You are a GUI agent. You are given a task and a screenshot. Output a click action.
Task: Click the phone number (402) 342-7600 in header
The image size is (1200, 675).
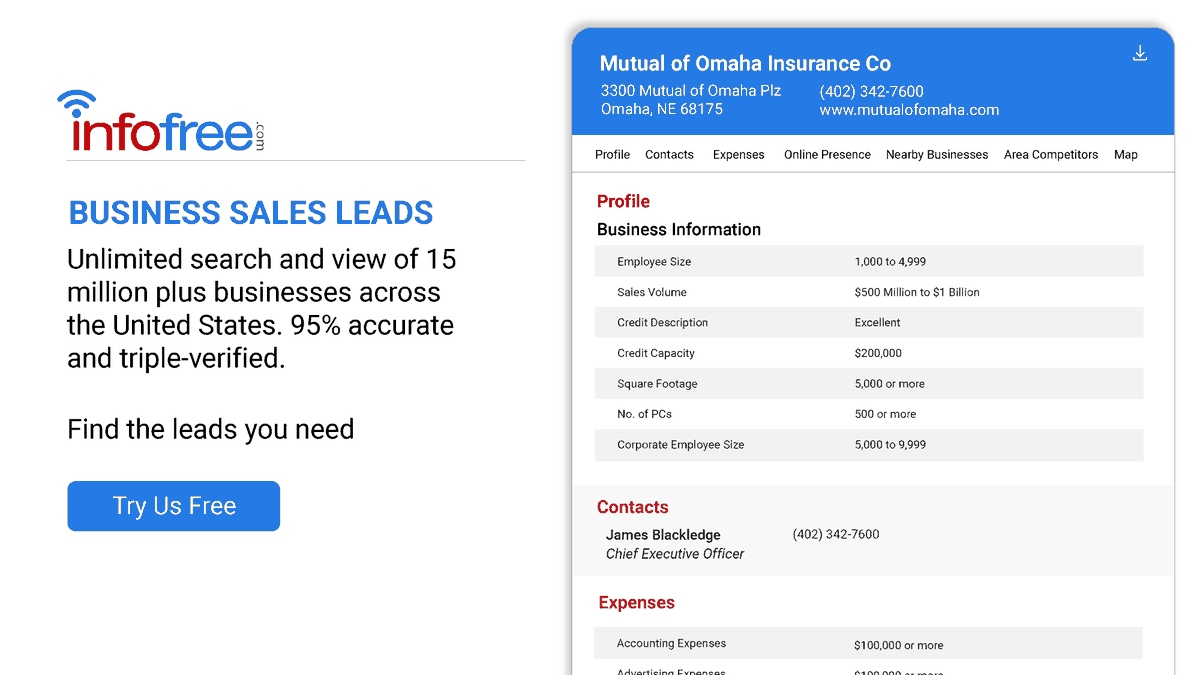870,90
